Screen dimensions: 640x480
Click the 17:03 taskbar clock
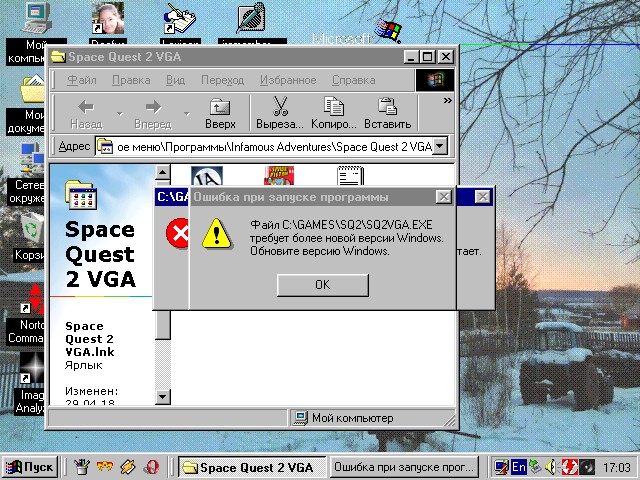click(616, 467)
